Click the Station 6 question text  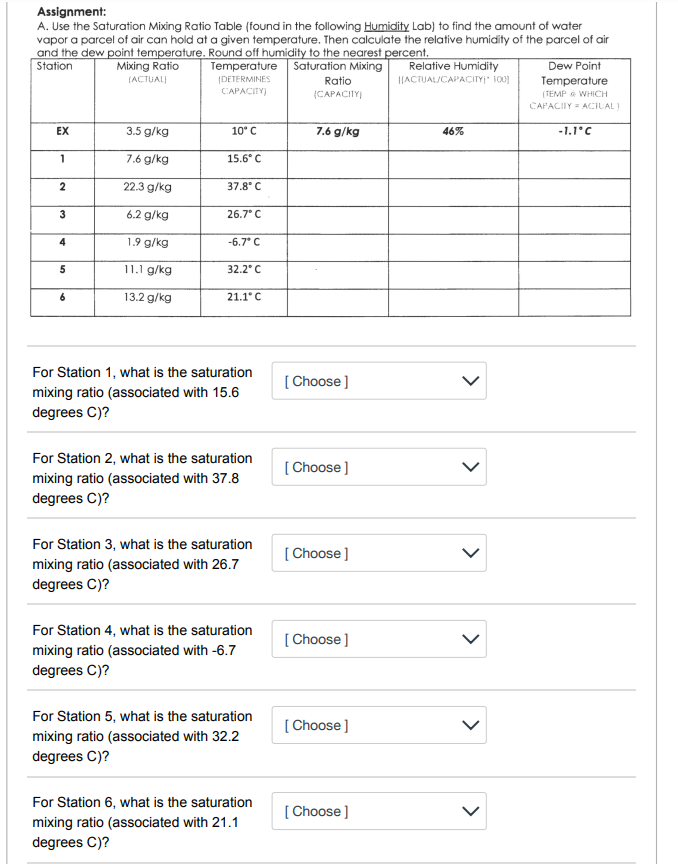click(142, 822)
